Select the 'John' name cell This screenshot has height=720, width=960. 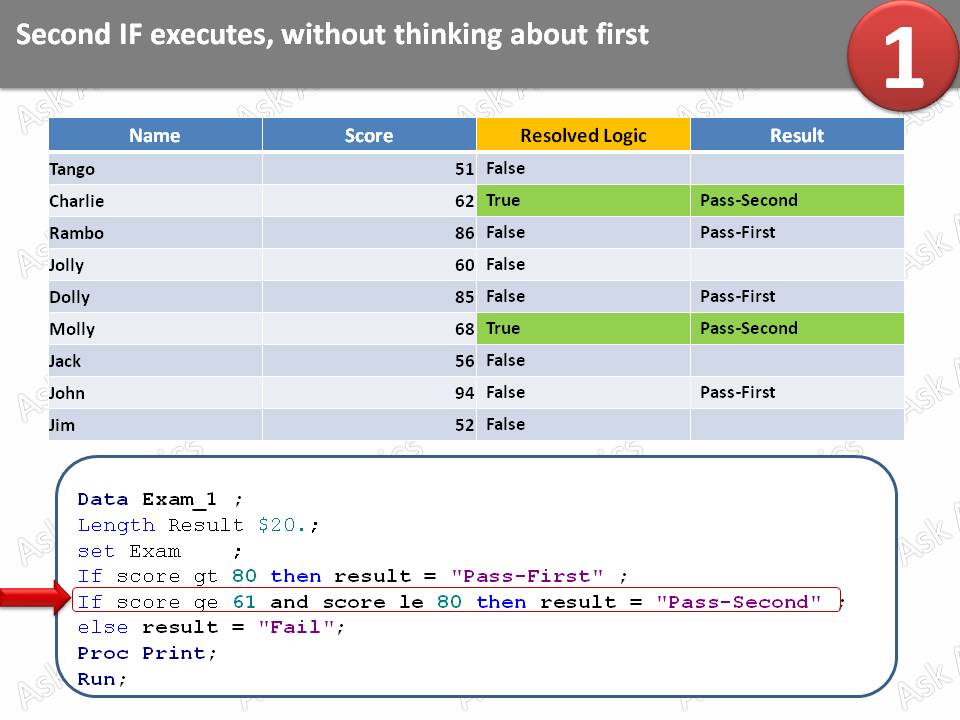coord(155,392)
